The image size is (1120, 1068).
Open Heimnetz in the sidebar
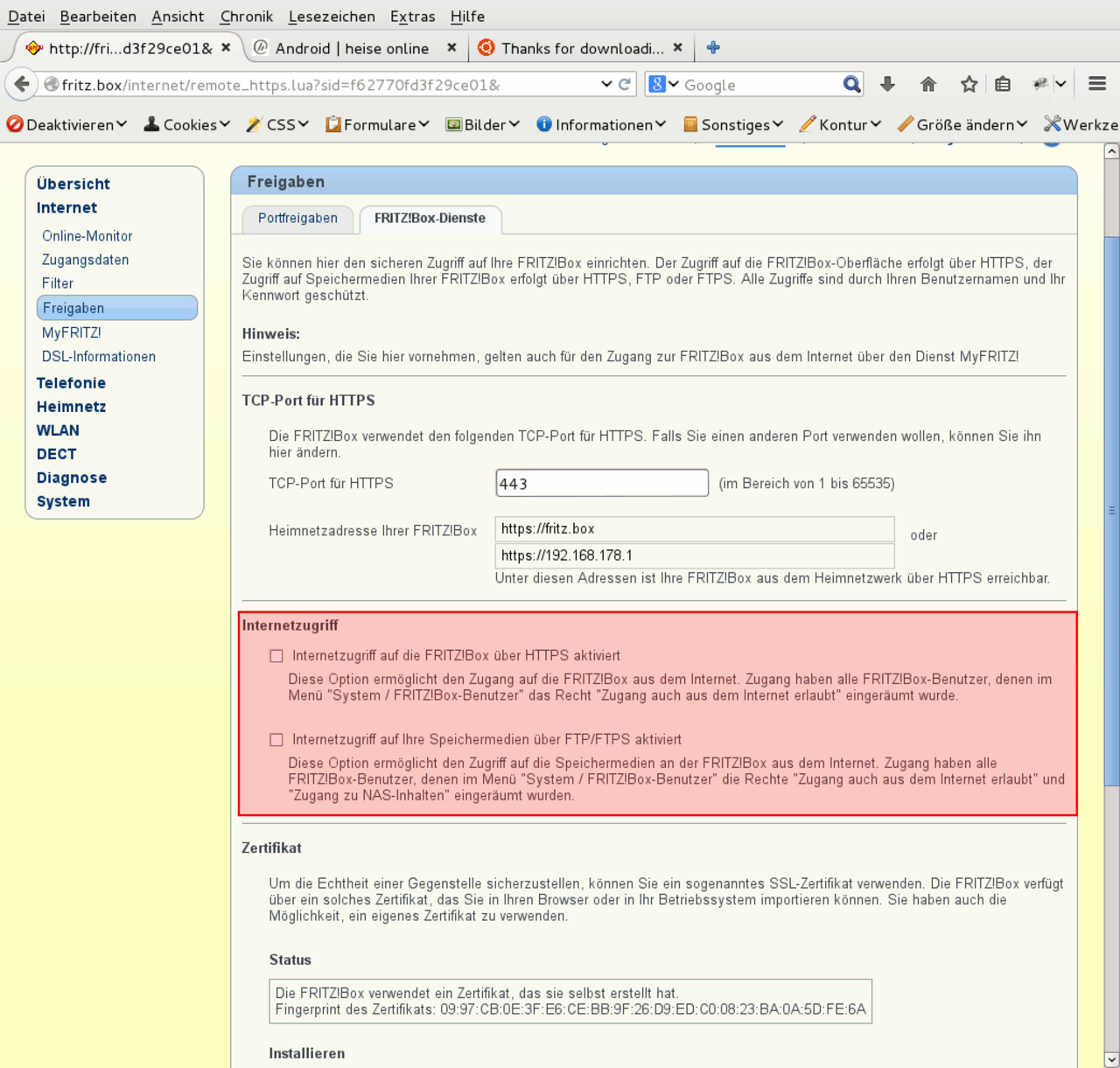pos(71,407)
